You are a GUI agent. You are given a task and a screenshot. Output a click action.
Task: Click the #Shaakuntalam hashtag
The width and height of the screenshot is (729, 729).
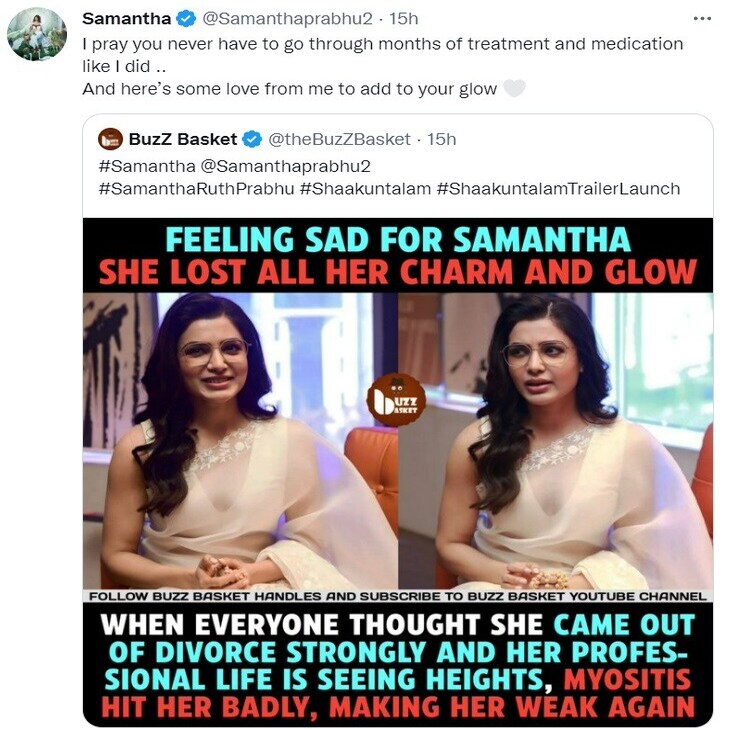pos(365,189)
